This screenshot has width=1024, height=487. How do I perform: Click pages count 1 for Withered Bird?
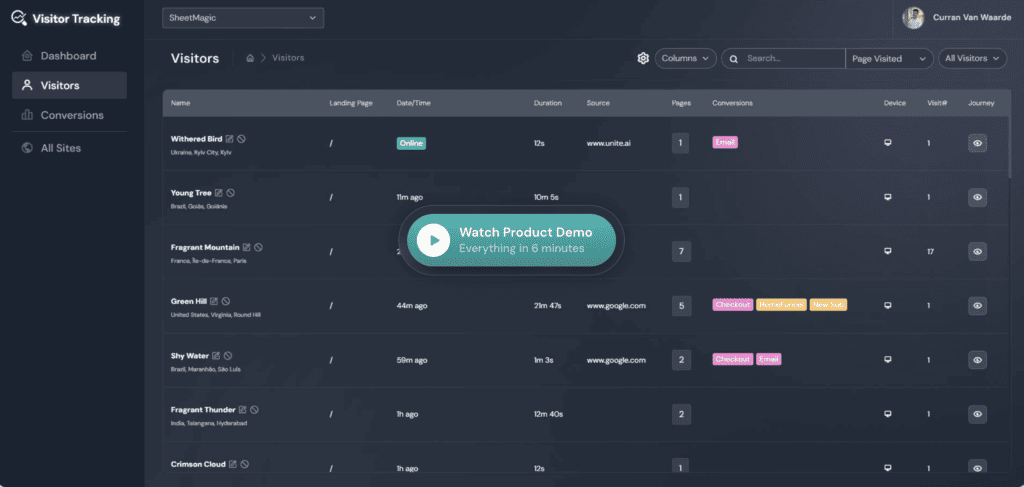tap(680, 143)
